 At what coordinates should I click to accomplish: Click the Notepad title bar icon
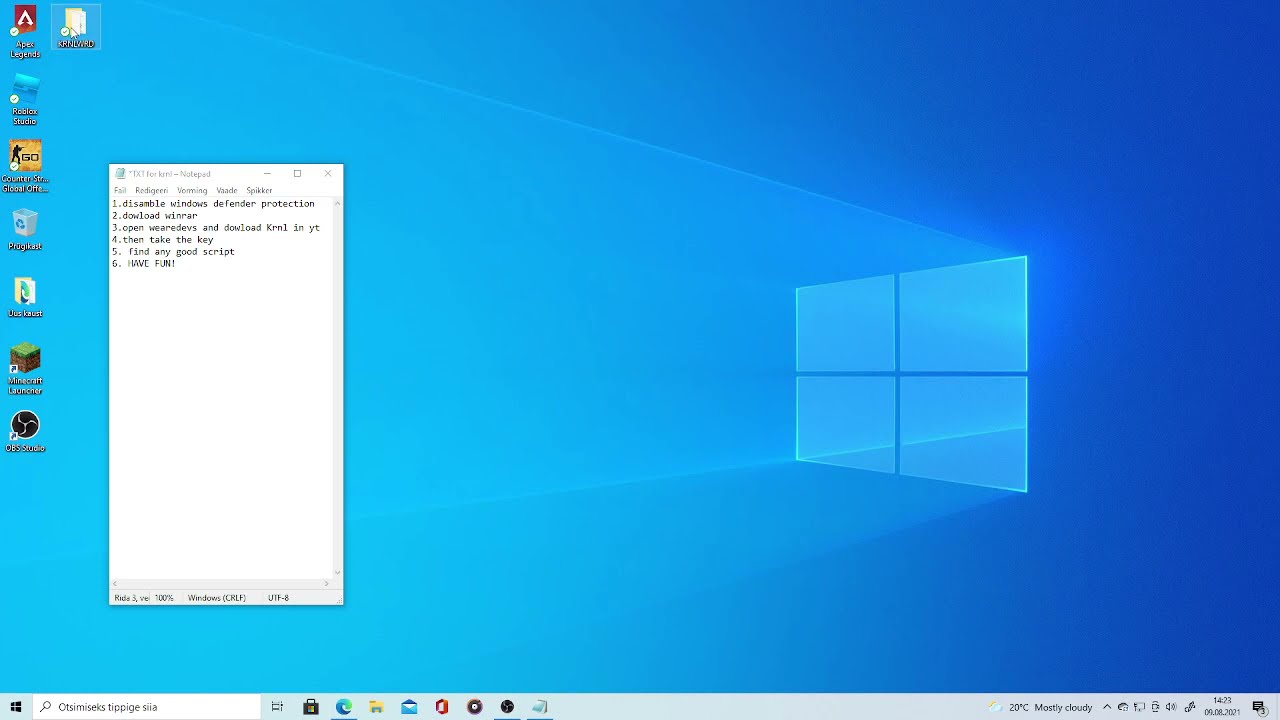[120, 174]
